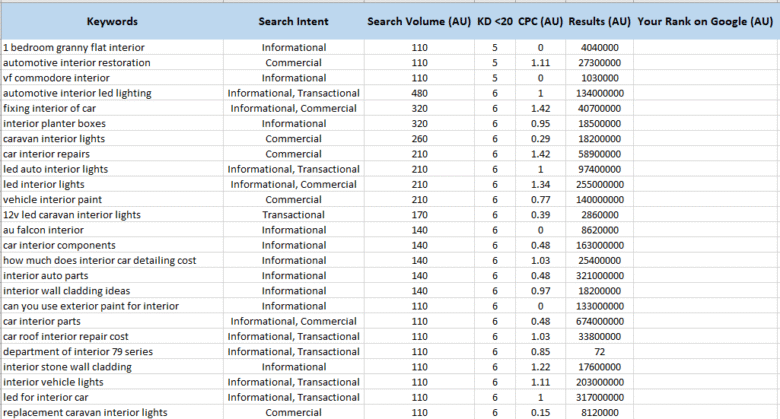Select the results value 18500000
The image size is (780, 419).
(x=599, y=123)
